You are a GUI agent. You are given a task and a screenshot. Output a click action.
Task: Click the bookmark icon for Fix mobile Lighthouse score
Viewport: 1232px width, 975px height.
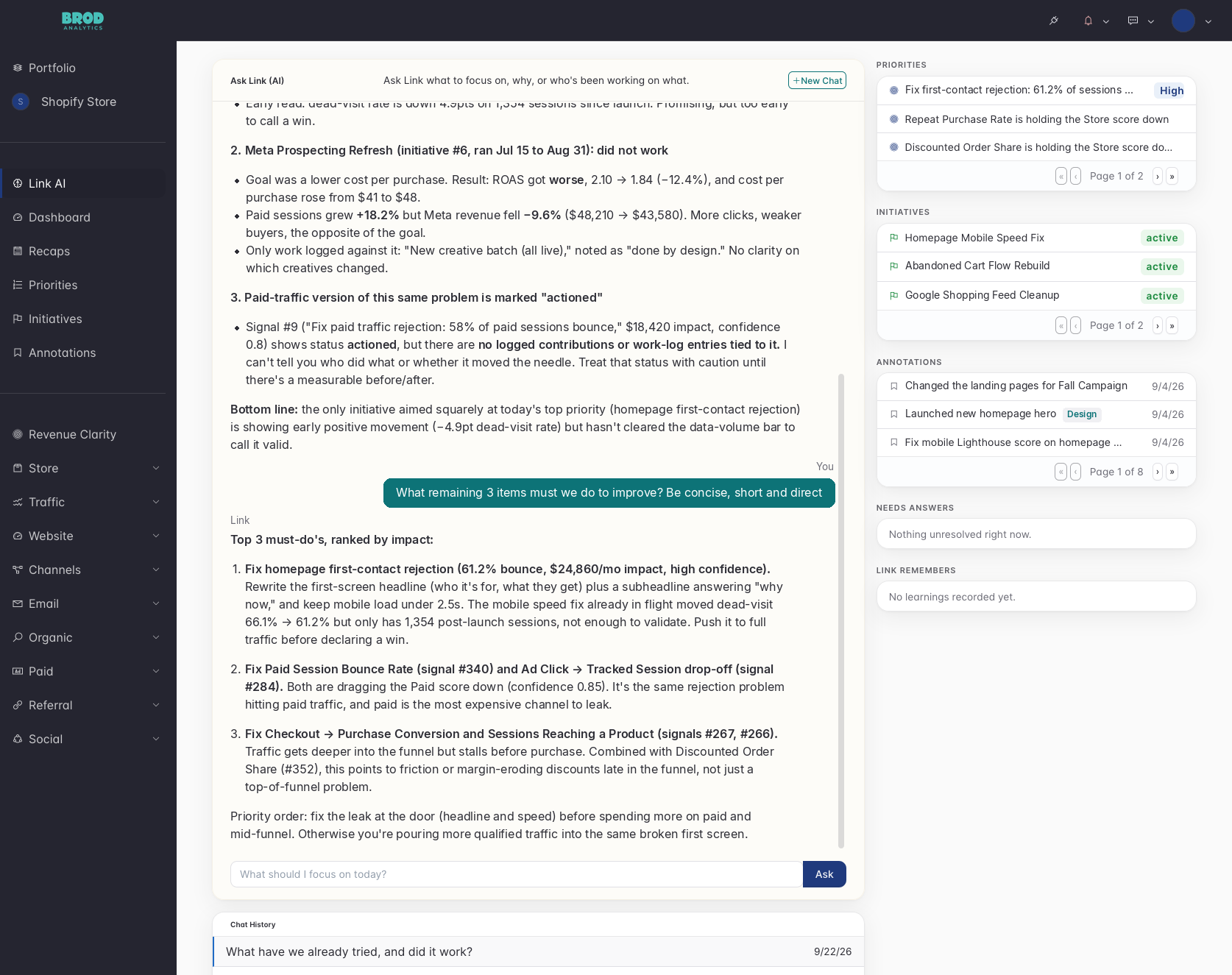pos(894,442)
